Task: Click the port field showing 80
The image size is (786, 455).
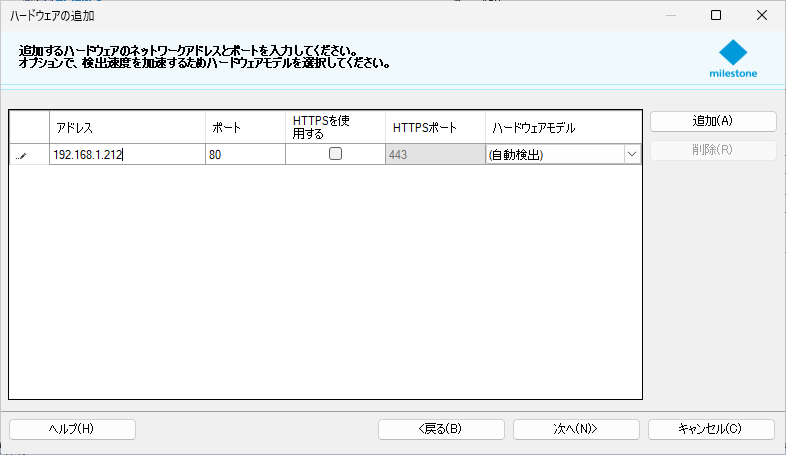Action: 245,155
